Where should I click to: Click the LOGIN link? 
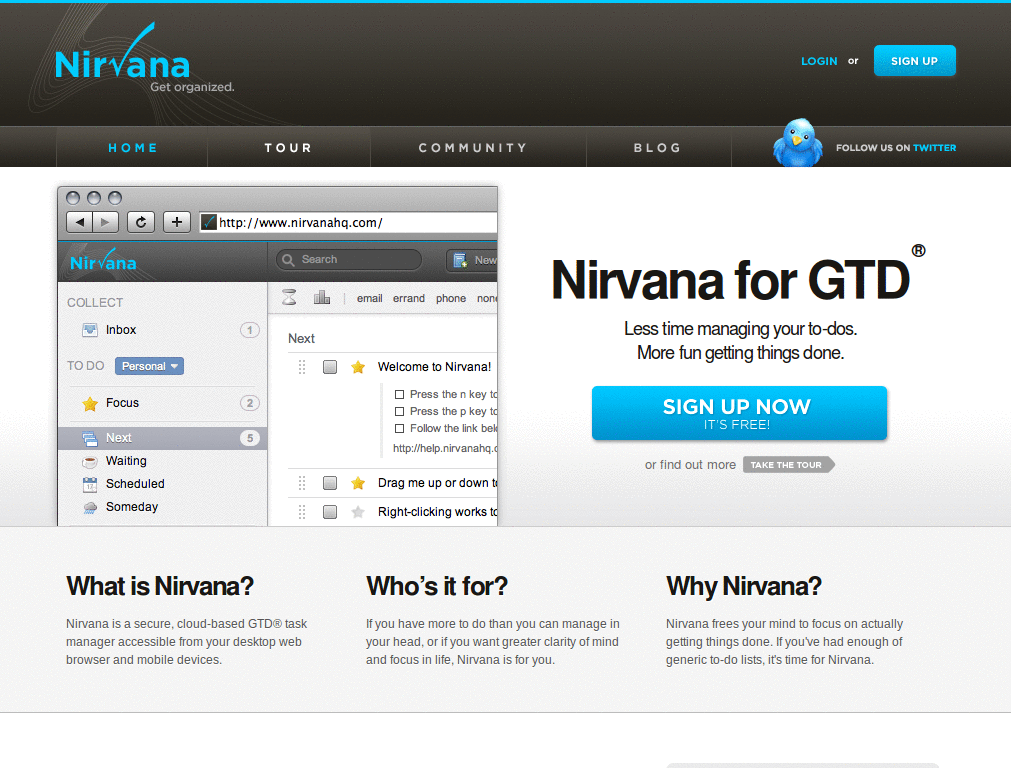tap(819, 61)
